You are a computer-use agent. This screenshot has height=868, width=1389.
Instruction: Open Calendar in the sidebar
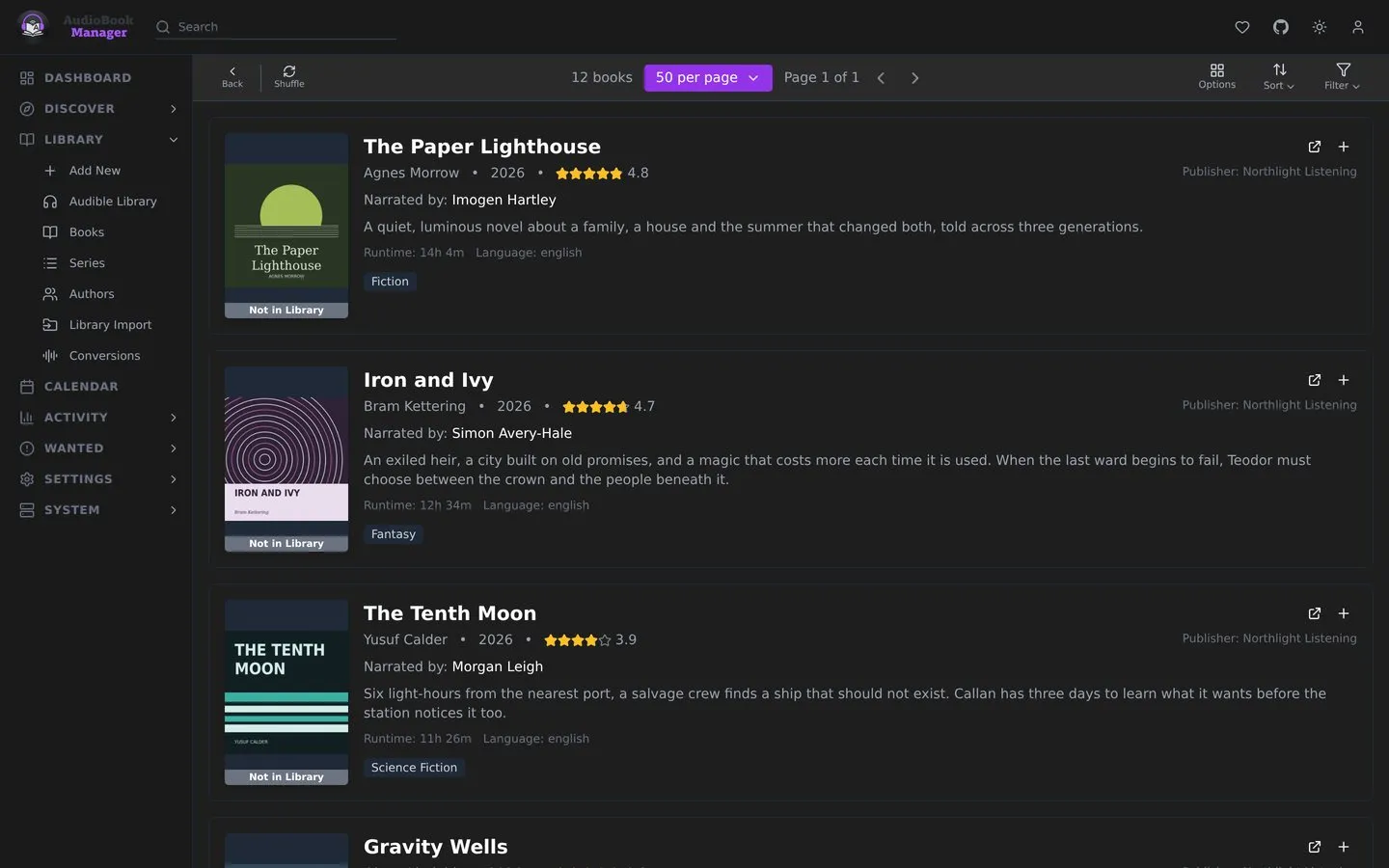tap(96, 386)
